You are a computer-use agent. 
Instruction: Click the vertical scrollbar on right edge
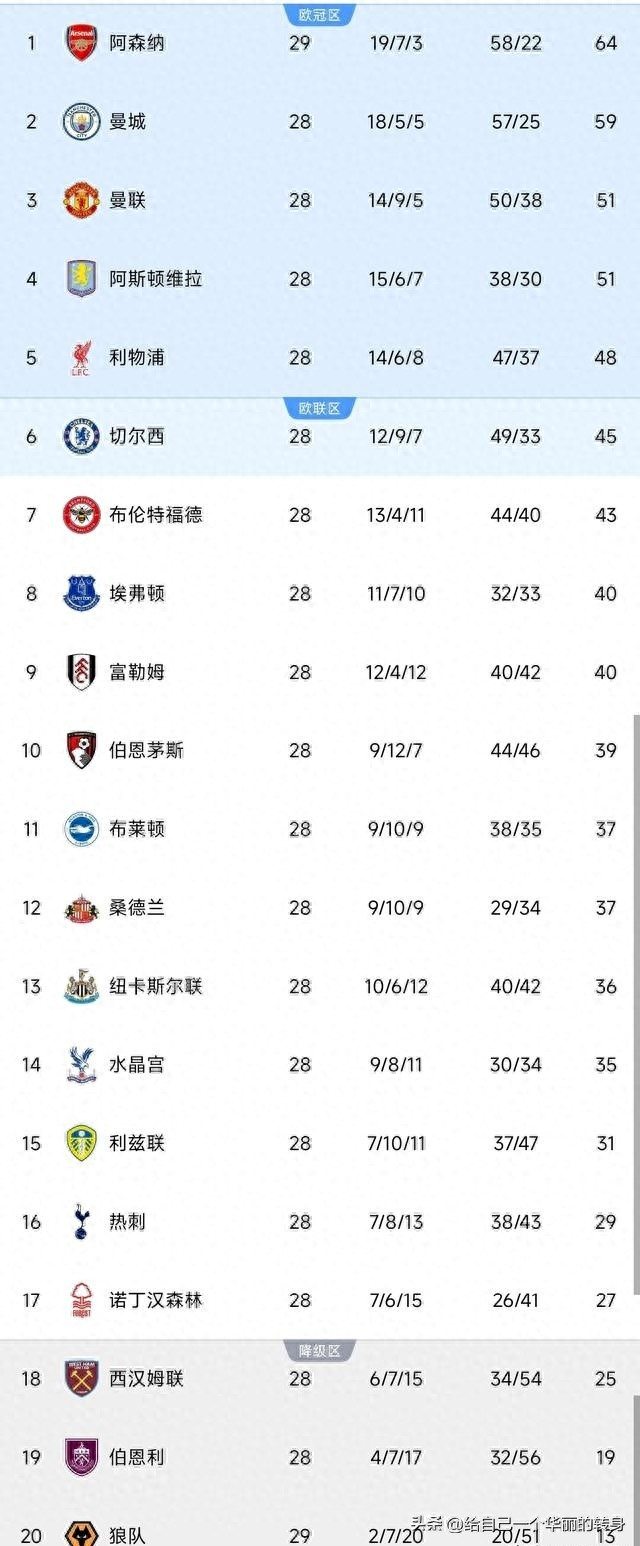(635, 1000)
